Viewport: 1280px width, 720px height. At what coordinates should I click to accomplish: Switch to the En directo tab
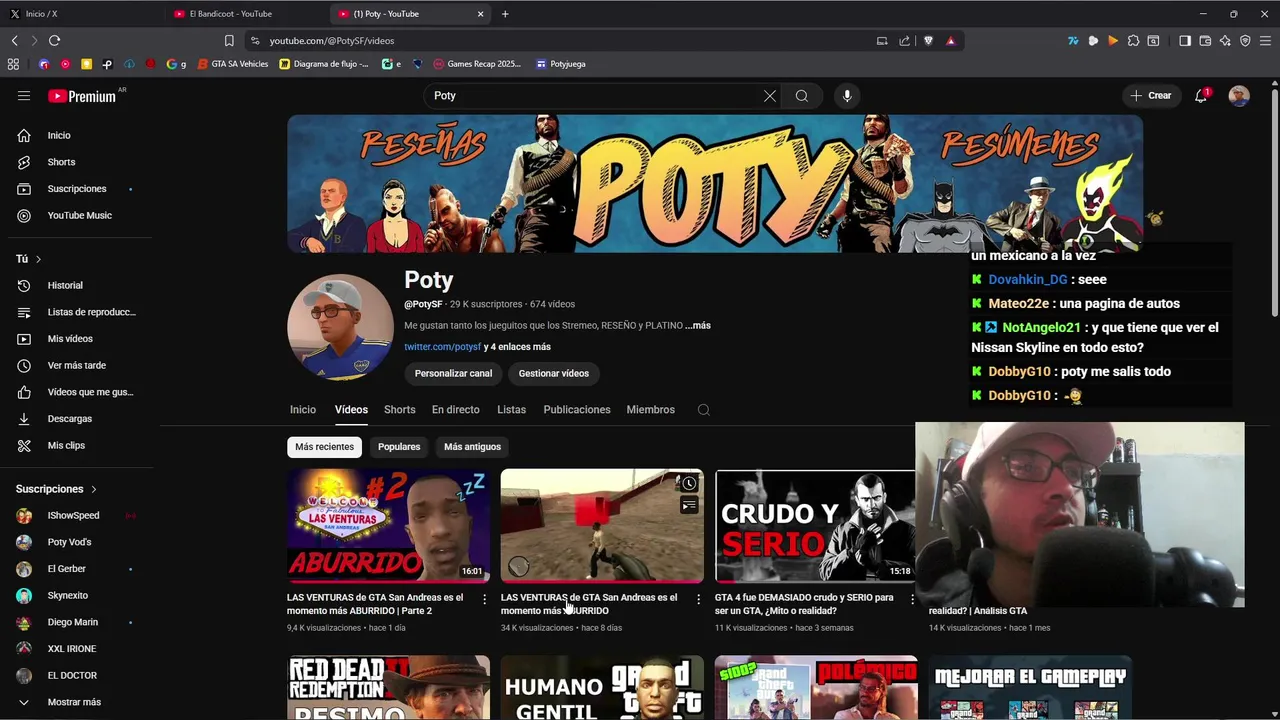coord(455,410)
